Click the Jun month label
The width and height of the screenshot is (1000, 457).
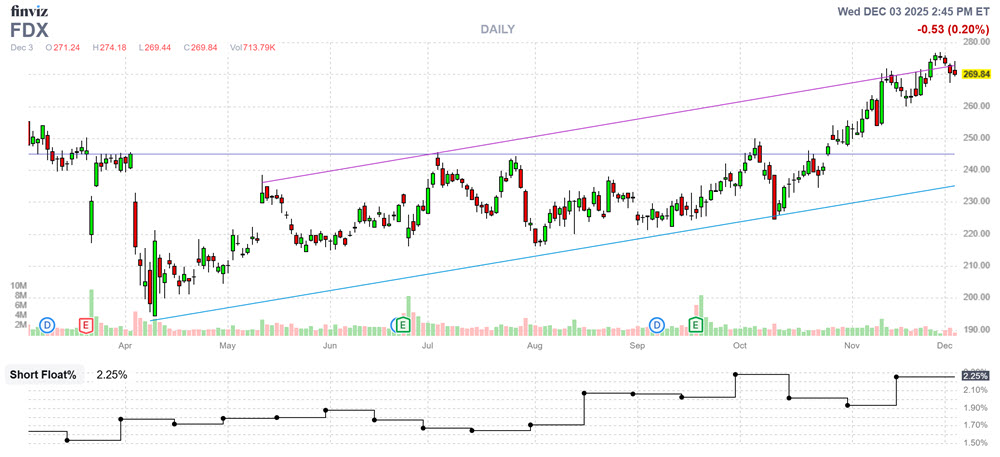tap(329, 345)
